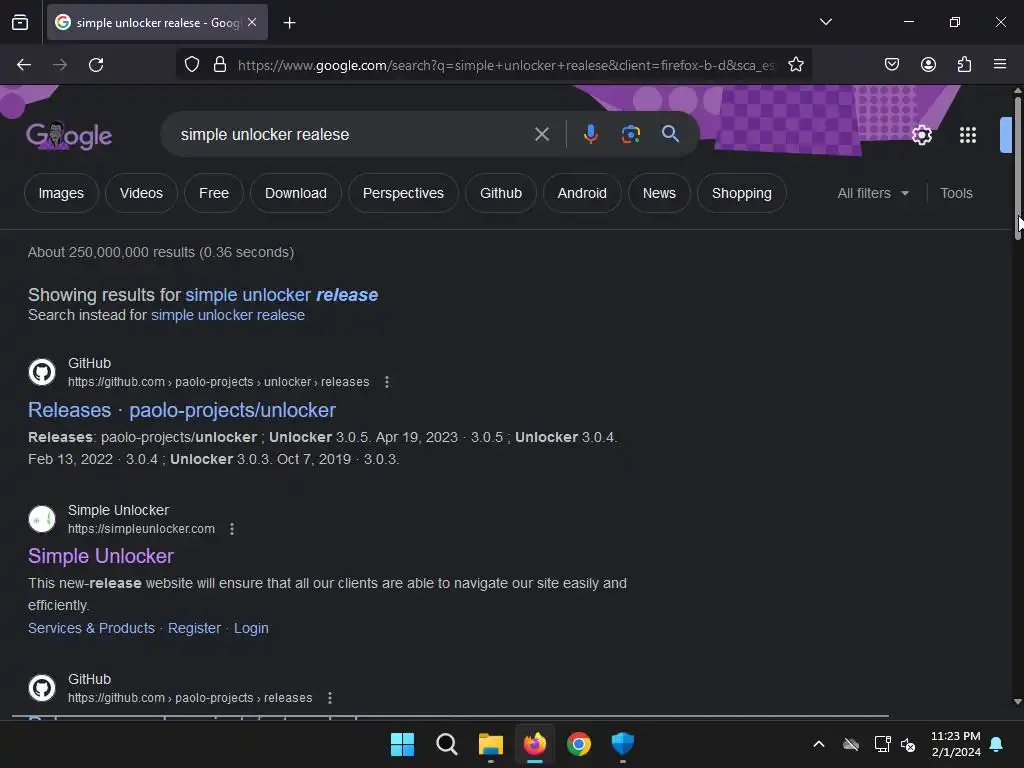Open muted volume tray icon
This screenshot has width=1024, height=768.
pos(908,744)
